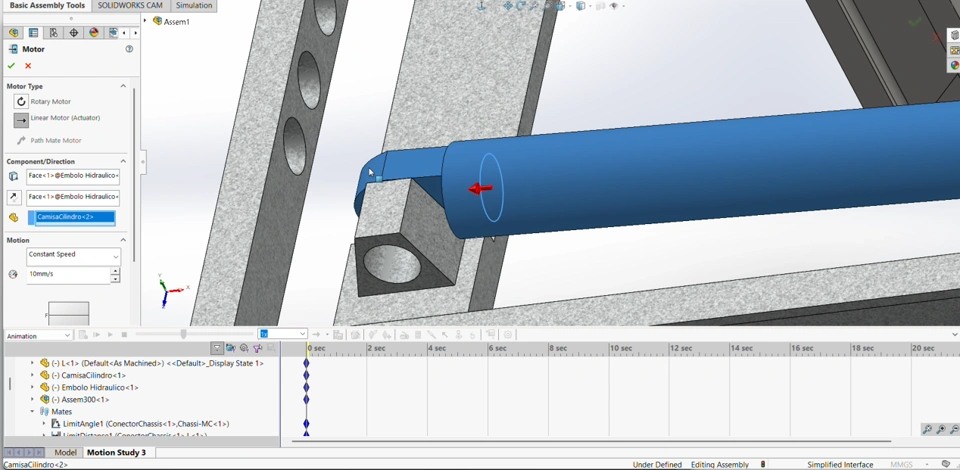The width and height of the screenshot is (960, 470).
Task: Click the Animation Wizard icon
Action: [x=355, y=335]
